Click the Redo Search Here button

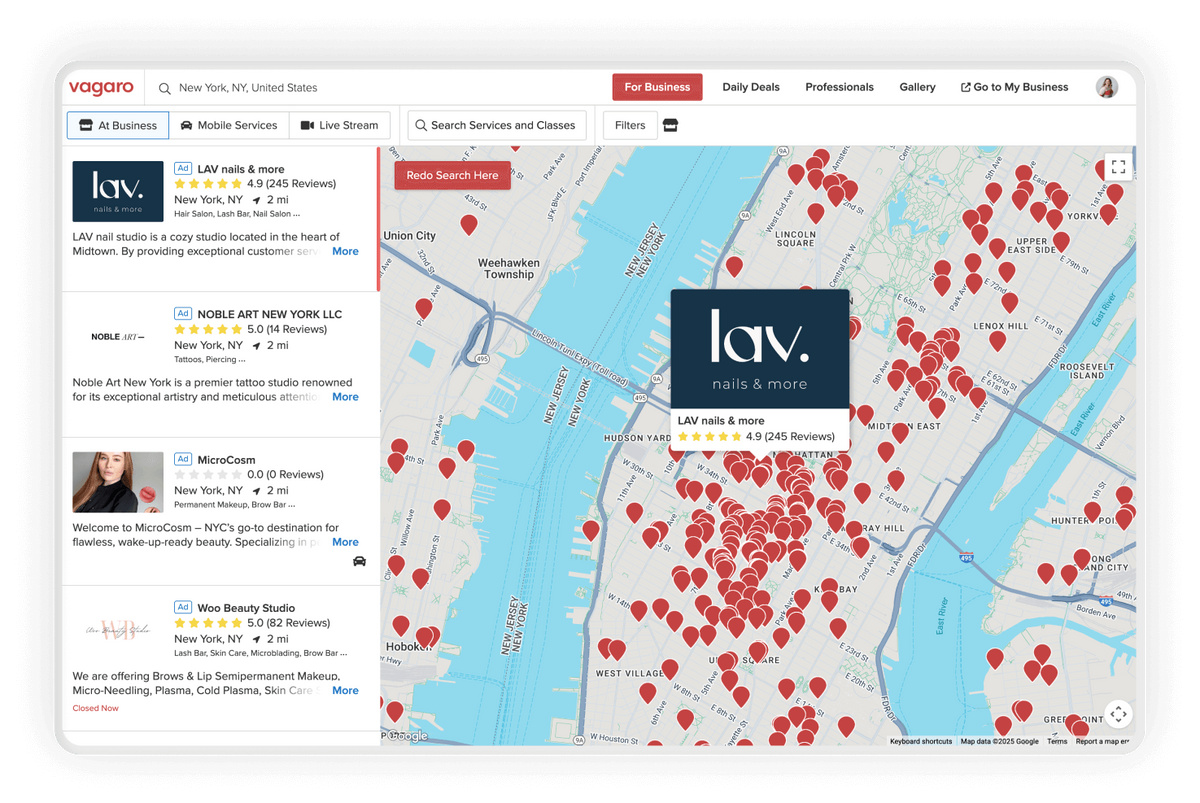point(452,175)
